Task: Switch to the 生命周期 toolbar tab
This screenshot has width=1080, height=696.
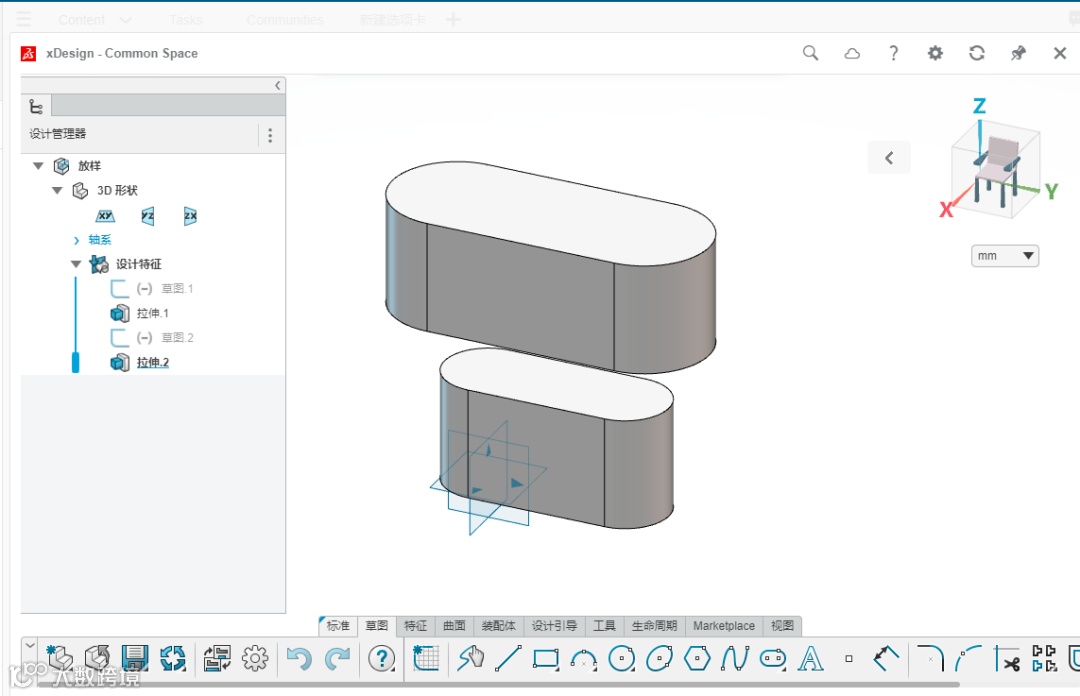Action: tap(654, 626)
